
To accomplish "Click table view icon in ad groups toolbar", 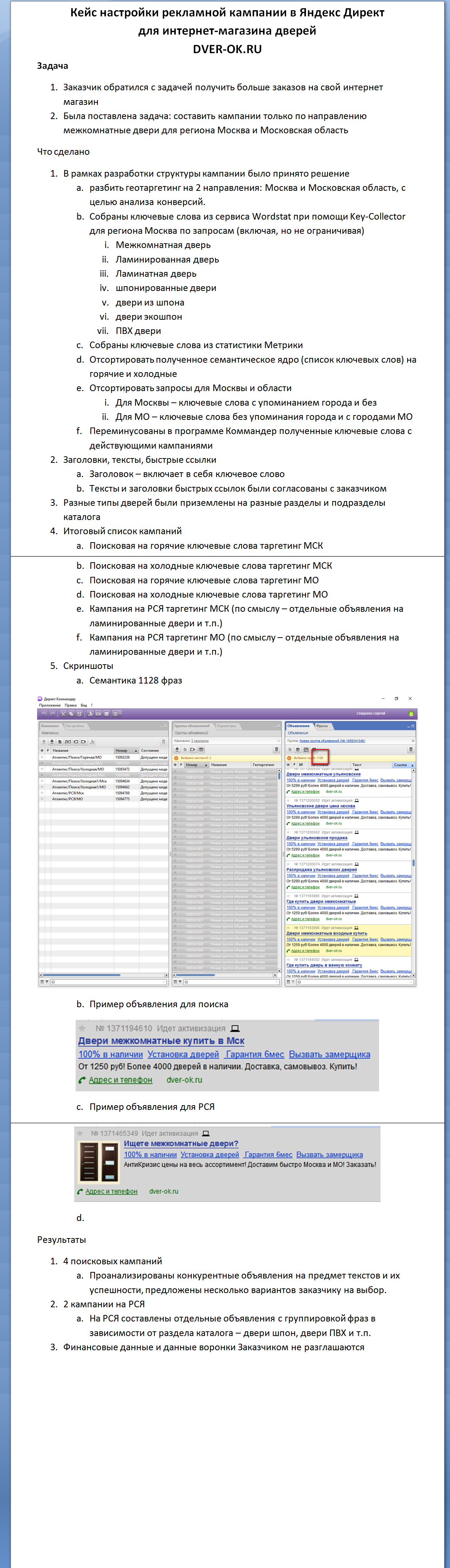I will pyautogui.click(x=201, y=749).
